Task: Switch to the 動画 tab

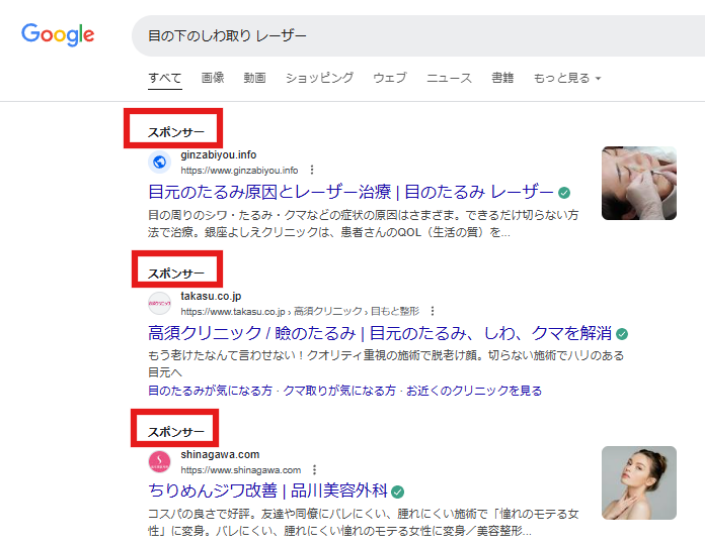Action: [255, 78]
